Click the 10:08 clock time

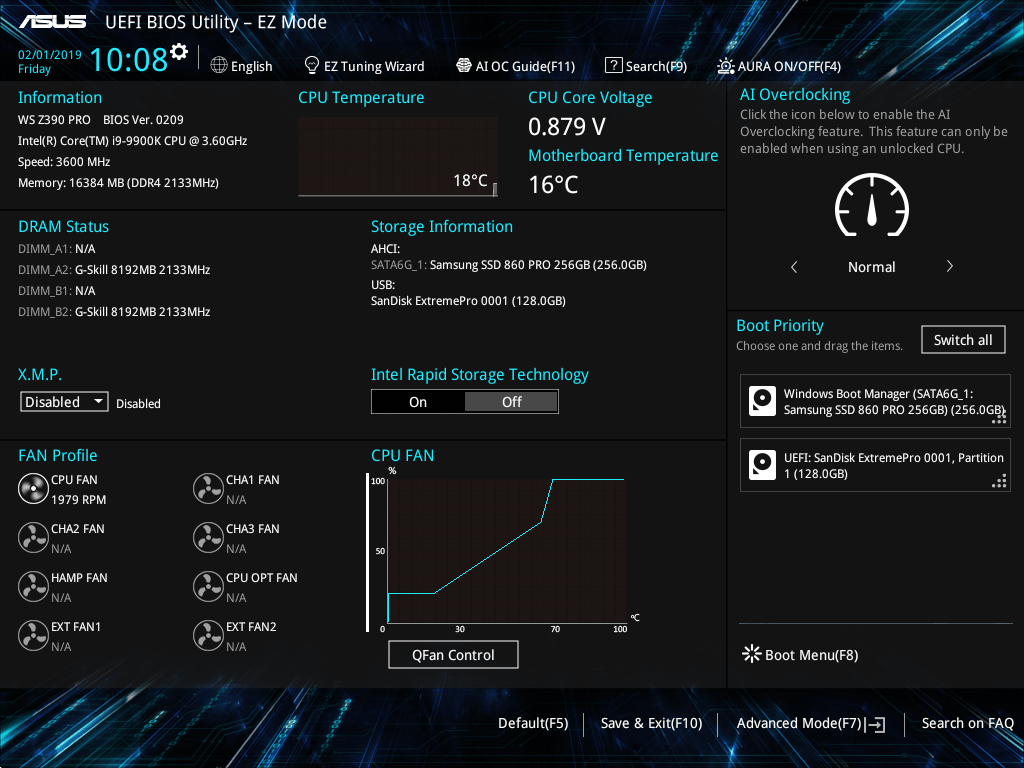[x=129, y=59]
